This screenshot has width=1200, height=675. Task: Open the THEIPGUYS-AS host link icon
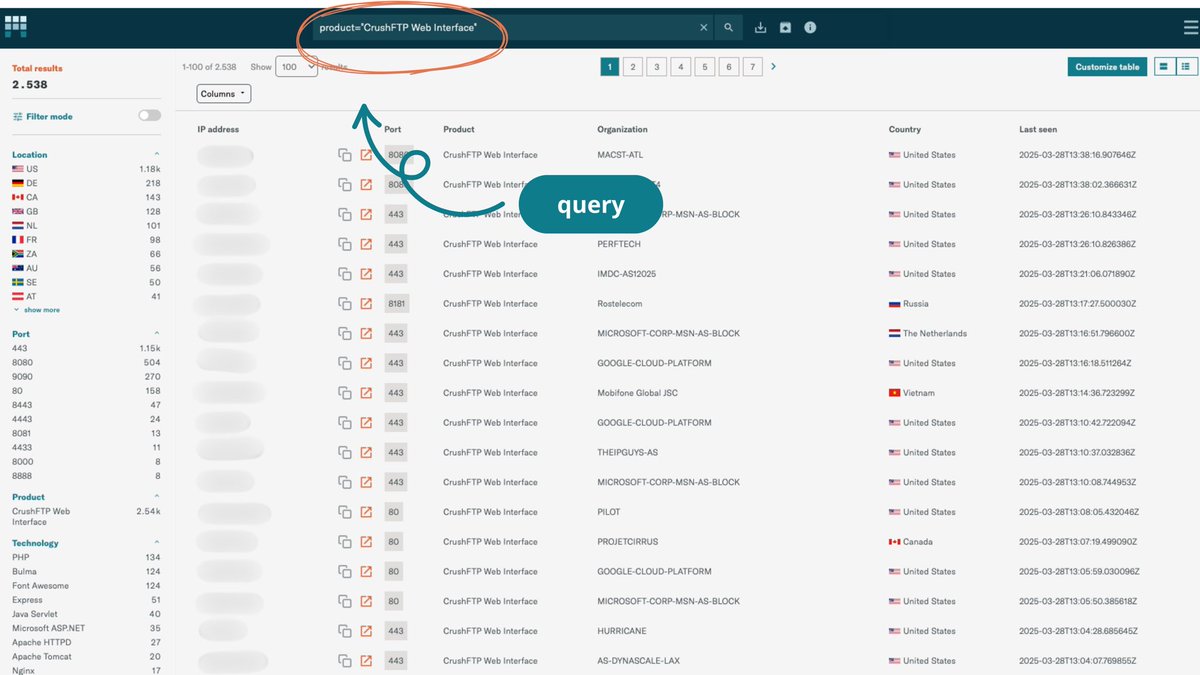point(366,453)
